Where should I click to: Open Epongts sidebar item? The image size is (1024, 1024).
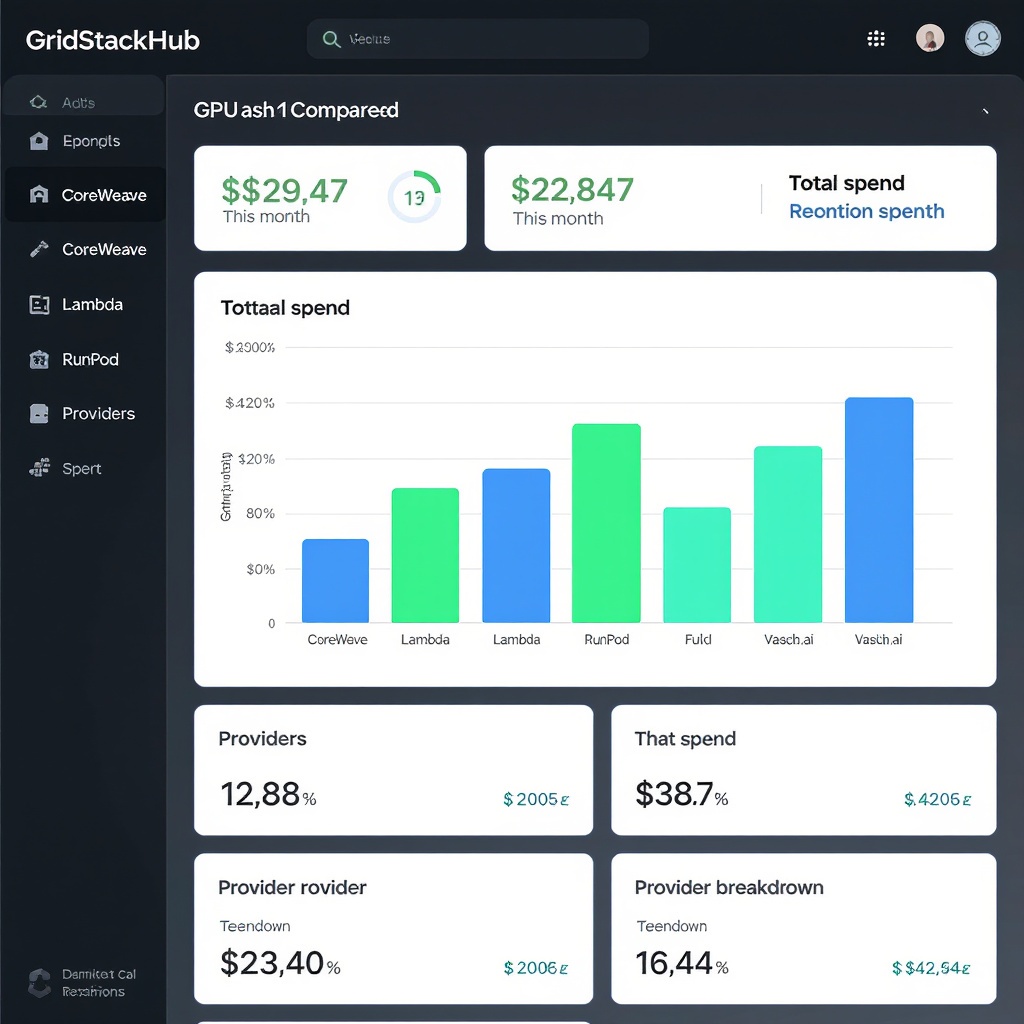pos(83,141)
